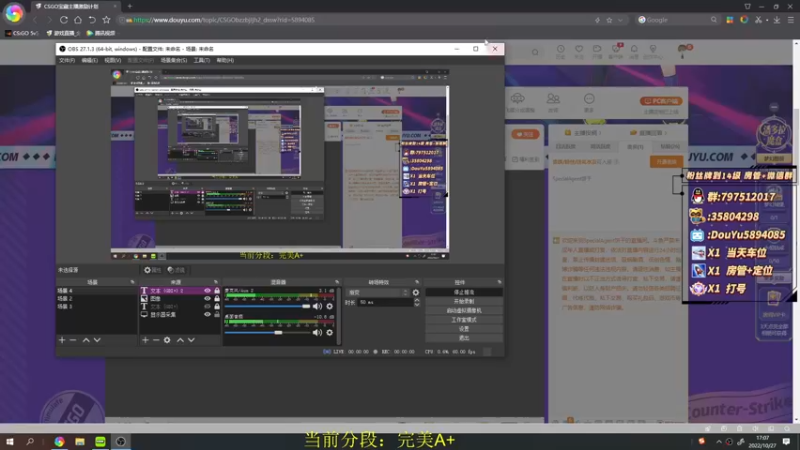Open Douyu follow heart icon in header
The image size is (800, 450).
coord(579,51)
